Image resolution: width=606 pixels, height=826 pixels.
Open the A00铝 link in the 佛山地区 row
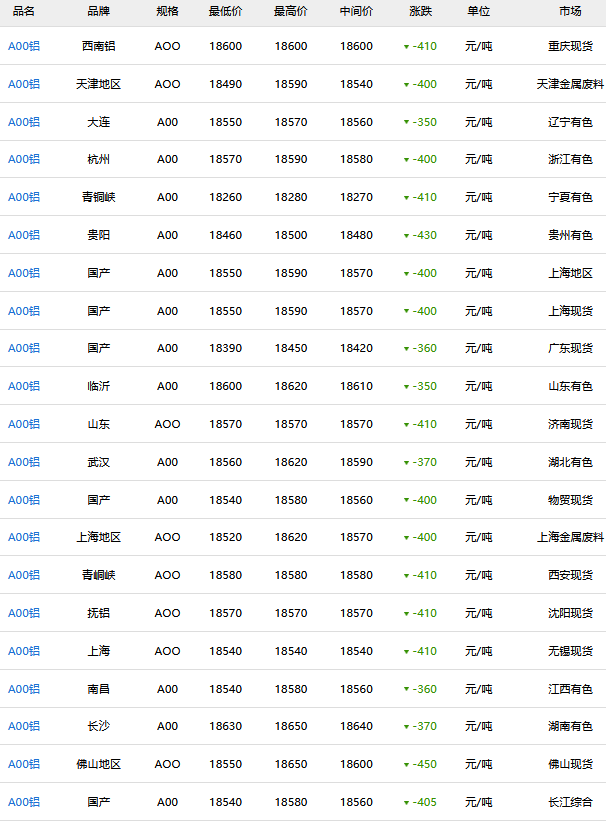click(24, 765)
